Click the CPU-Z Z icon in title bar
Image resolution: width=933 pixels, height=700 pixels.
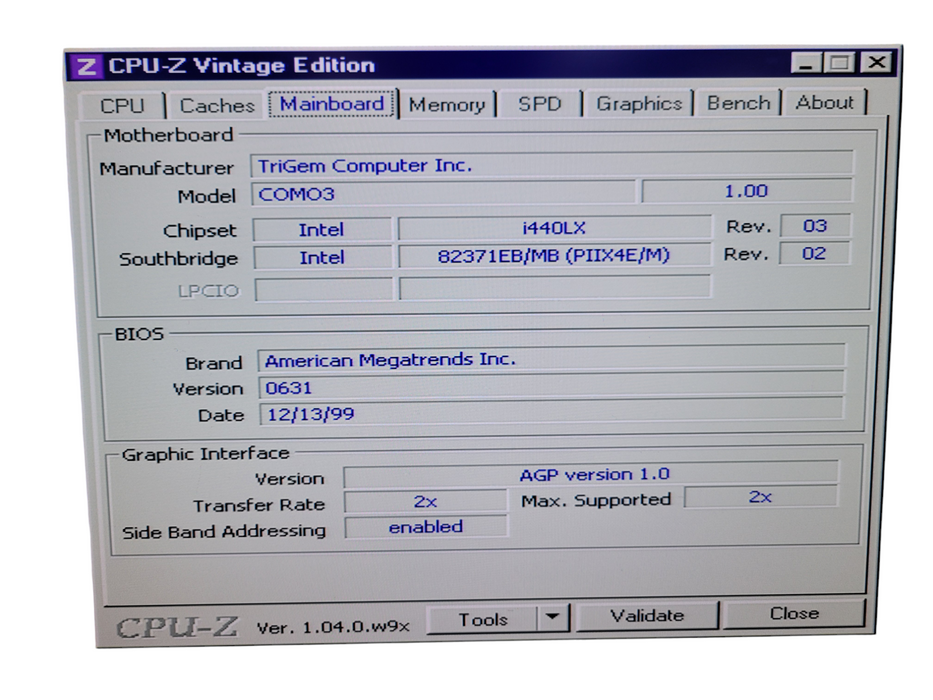(x=86, y=66)
